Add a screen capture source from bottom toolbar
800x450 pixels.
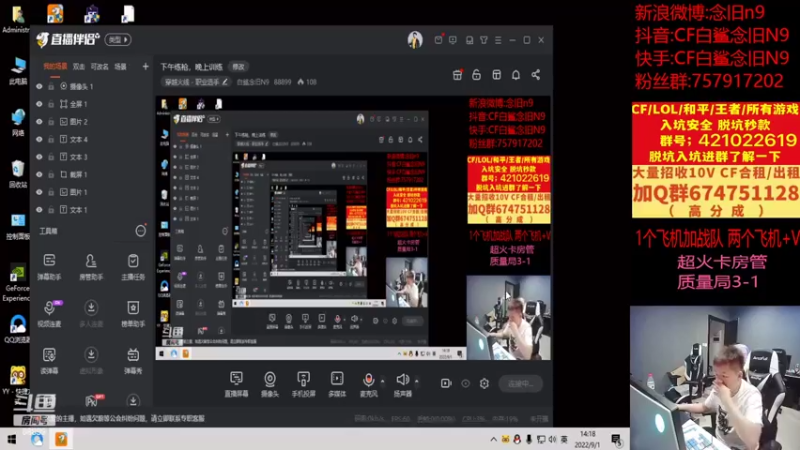point(236,384)
